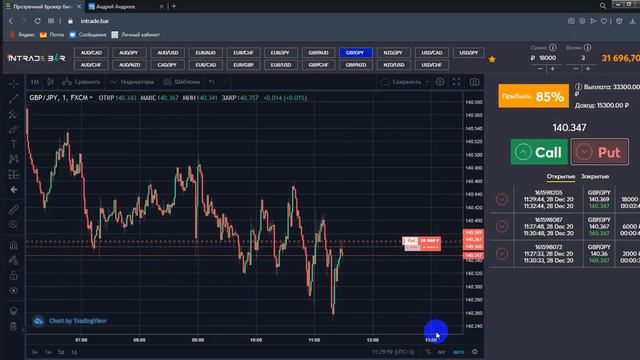This screenshot has width=640, height=360.
Task: Select the ruler measure tool
Action: 13,209
